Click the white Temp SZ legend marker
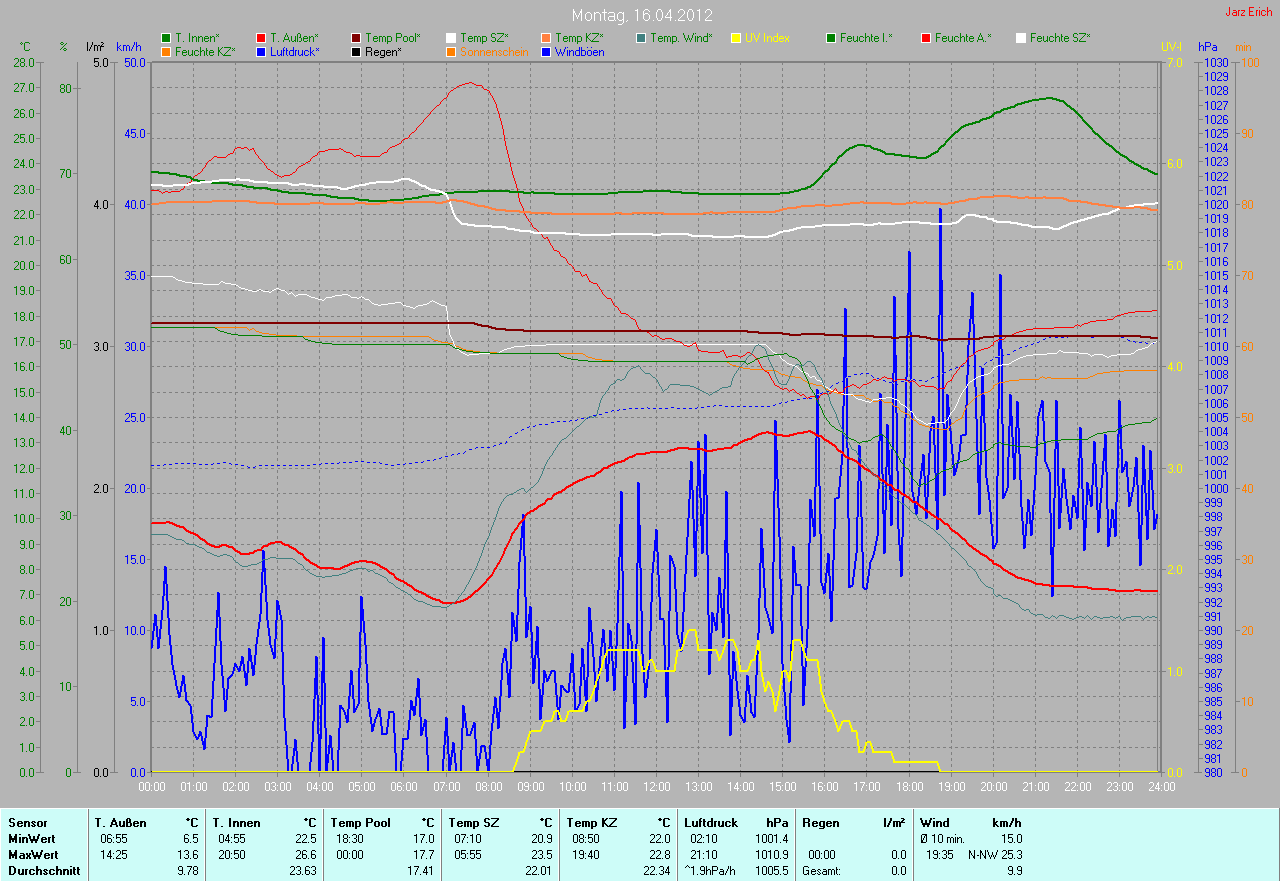Image resolution: width=1280 pixels, height=881 pixels. pyautogui.click(x=451, y=38)
